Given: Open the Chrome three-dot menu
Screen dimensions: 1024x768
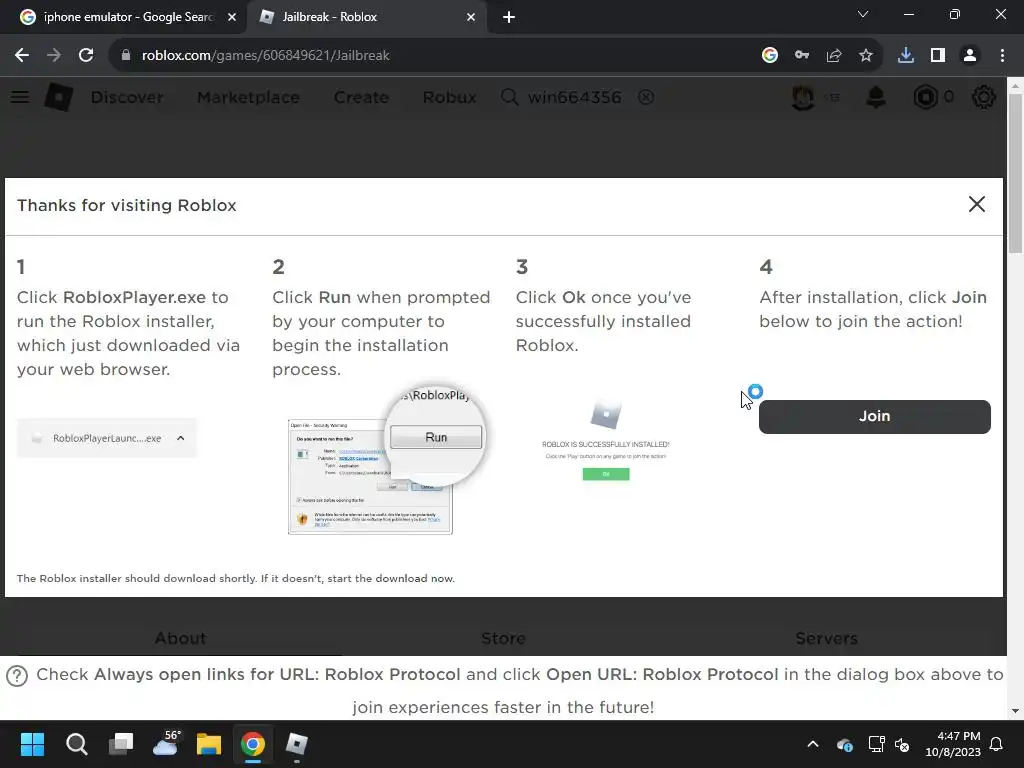Looking at the screenshot, I should (x=1002, y=56).
